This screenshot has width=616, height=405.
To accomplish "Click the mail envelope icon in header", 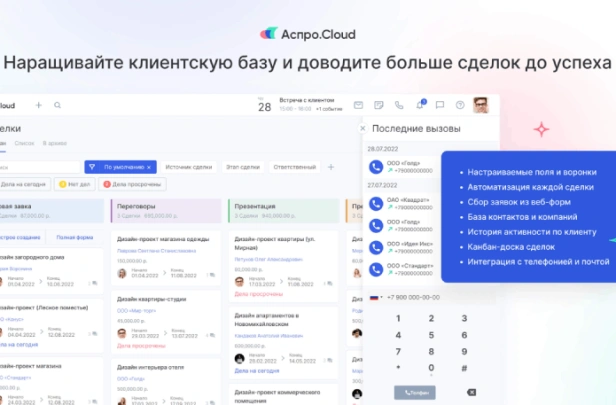I will (x=357, y=105).
